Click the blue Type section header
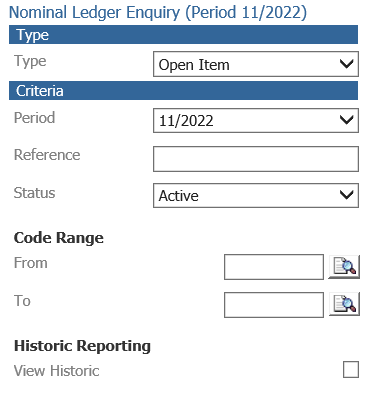 pyautogui.click(x=183, y=34)
